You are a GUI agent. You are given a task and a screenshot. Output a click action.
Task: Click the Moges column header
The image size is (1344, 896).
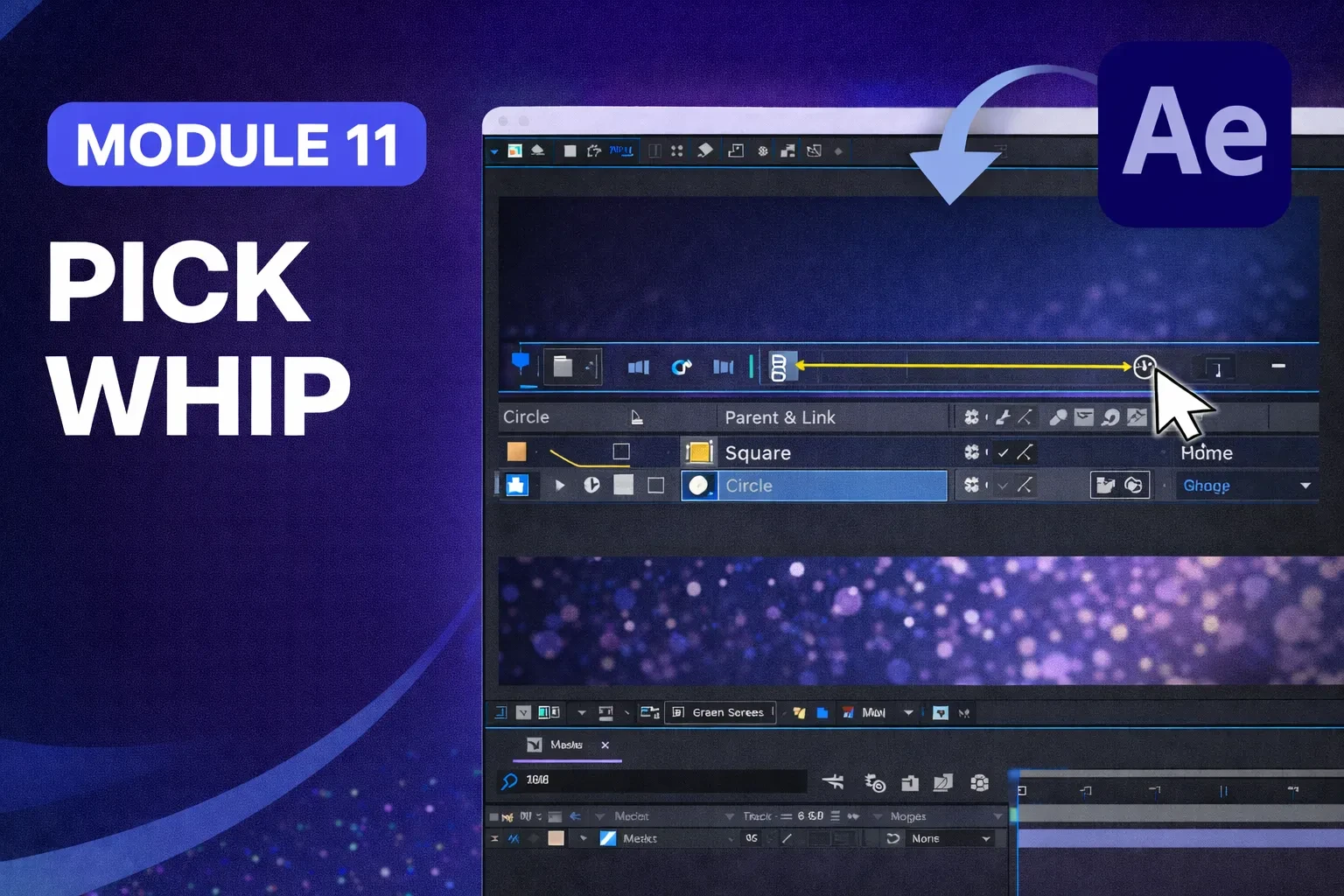click(x=907, y=816)
